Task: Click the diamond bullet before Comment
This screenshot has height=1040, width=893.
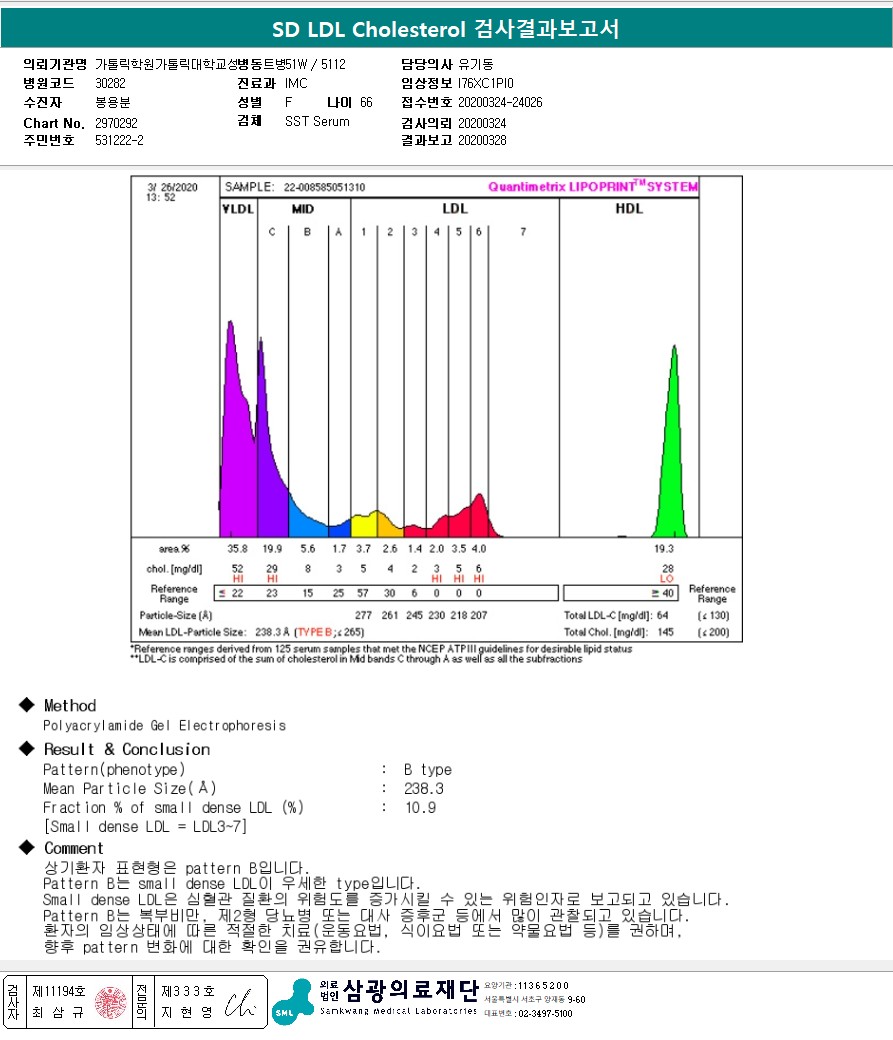Action: click(x=27, y=847)
